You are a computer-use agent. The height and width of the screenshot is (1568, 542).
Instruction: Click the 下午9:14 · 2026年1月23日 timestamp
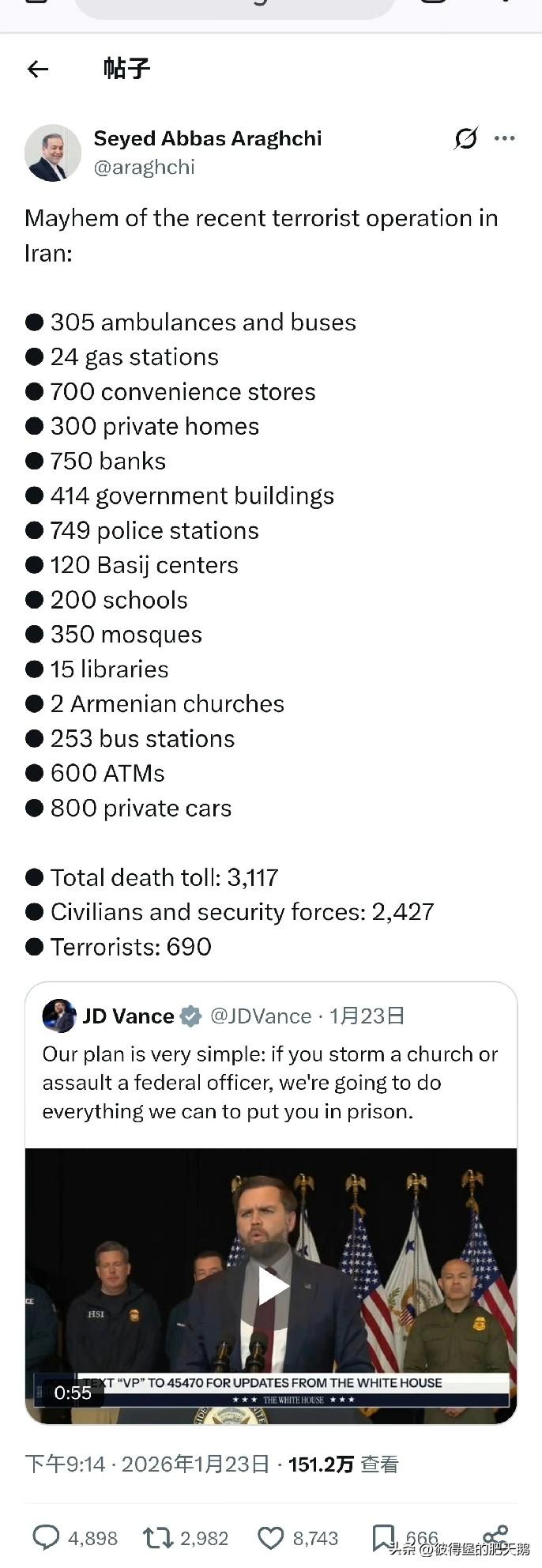tap(147, 1464)
